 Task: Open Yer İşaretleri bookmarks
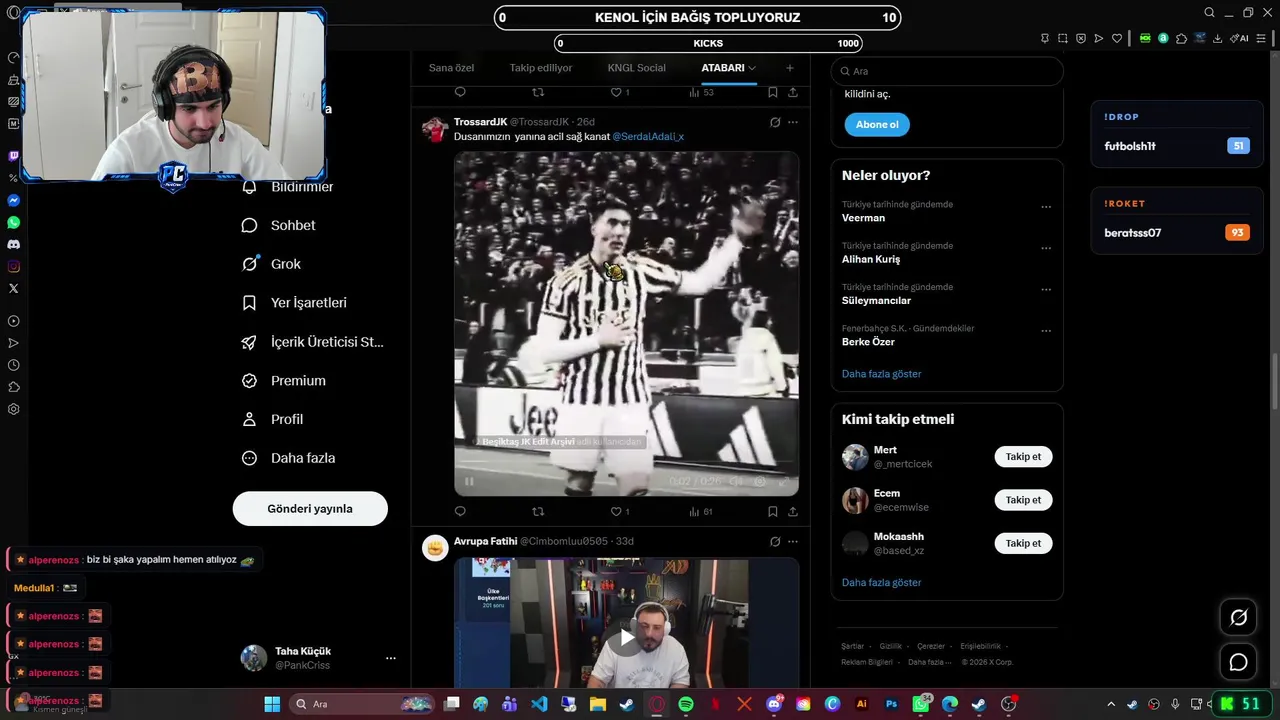click(294, 303)
